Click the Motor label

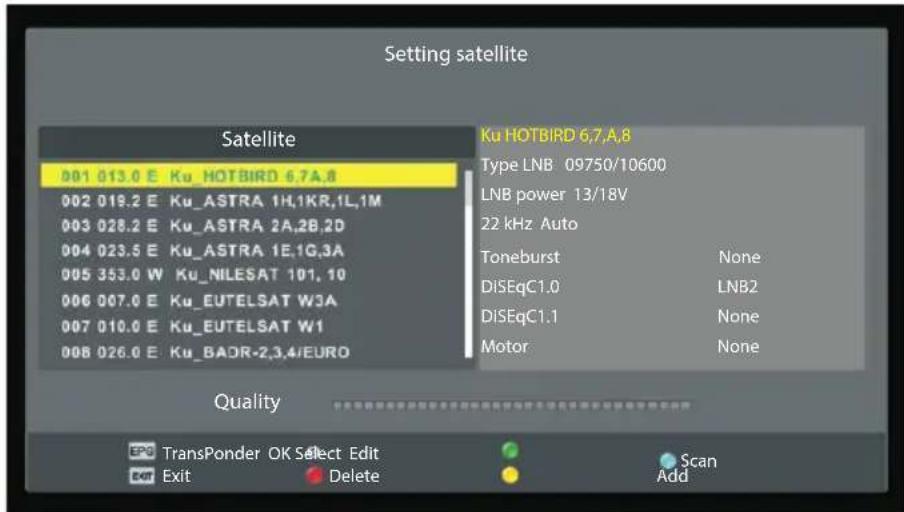(x=504, y=347)
